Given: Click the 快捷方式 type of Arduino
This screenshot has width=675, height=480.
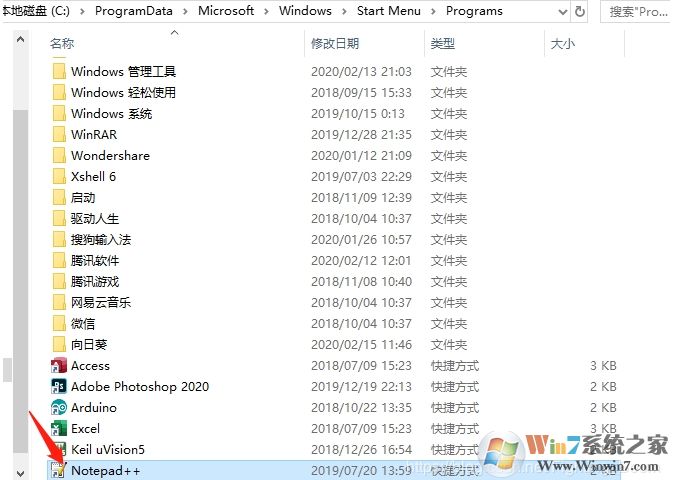Looking at the screenshot, I should (x=455, y=408).
